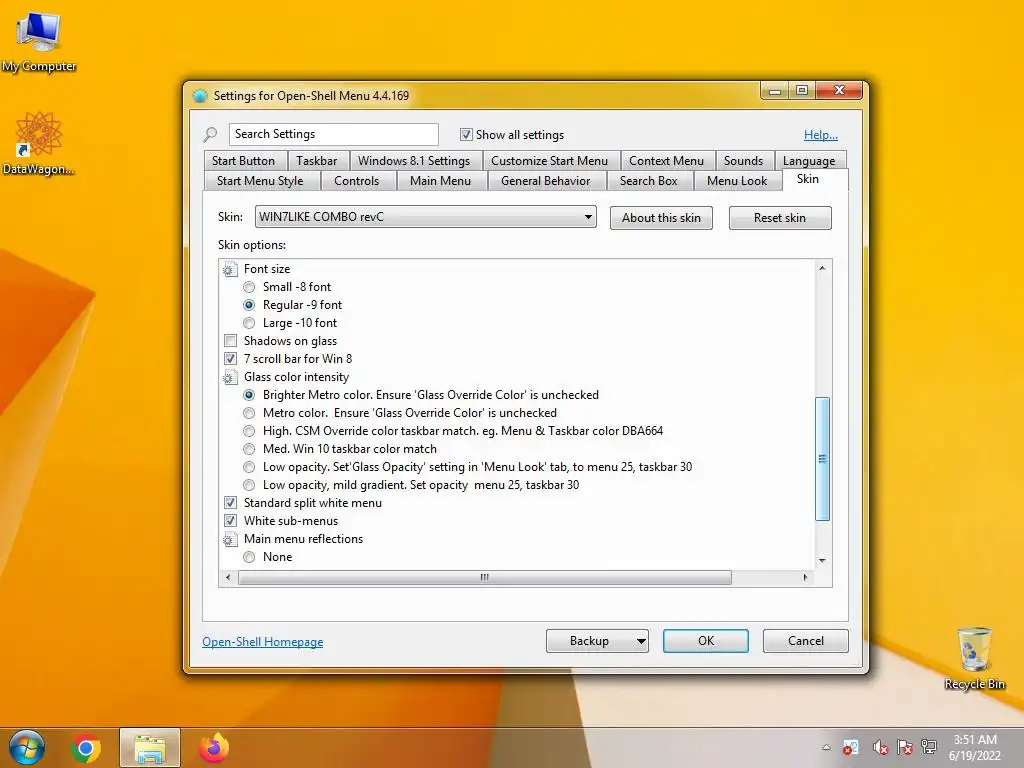The height and width of the screenshot is (768, 1024).
Task: Open the Recycle Bin icon
Action: 974,658
